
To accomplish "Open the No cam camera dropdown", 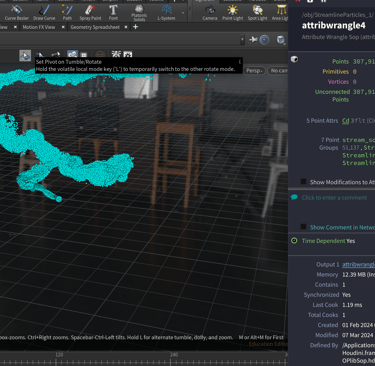I will [278, 71].
